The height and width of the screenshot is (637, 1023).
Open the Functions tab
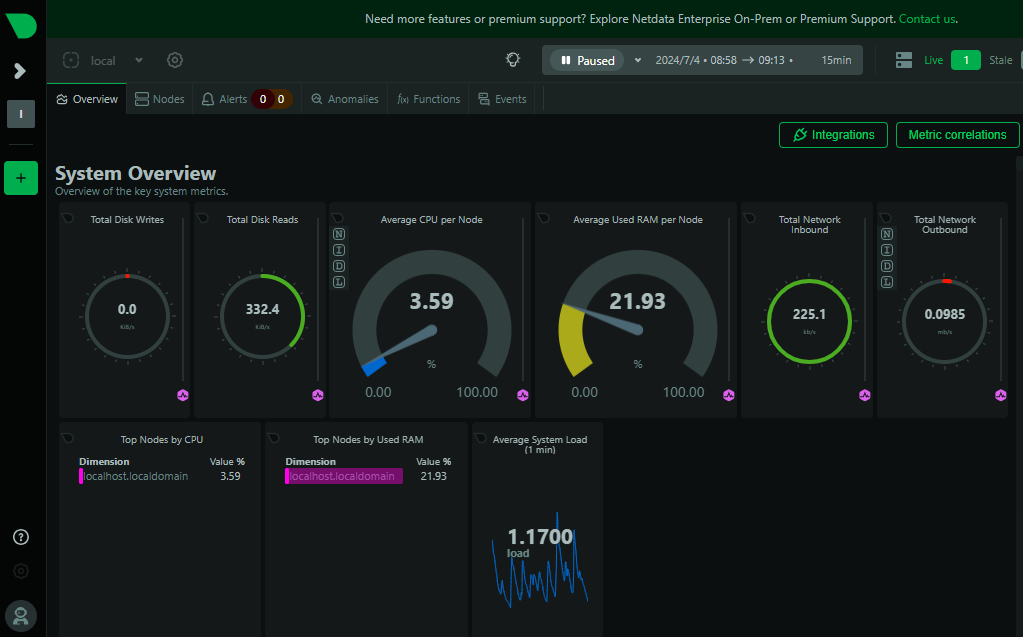(429, 99)
